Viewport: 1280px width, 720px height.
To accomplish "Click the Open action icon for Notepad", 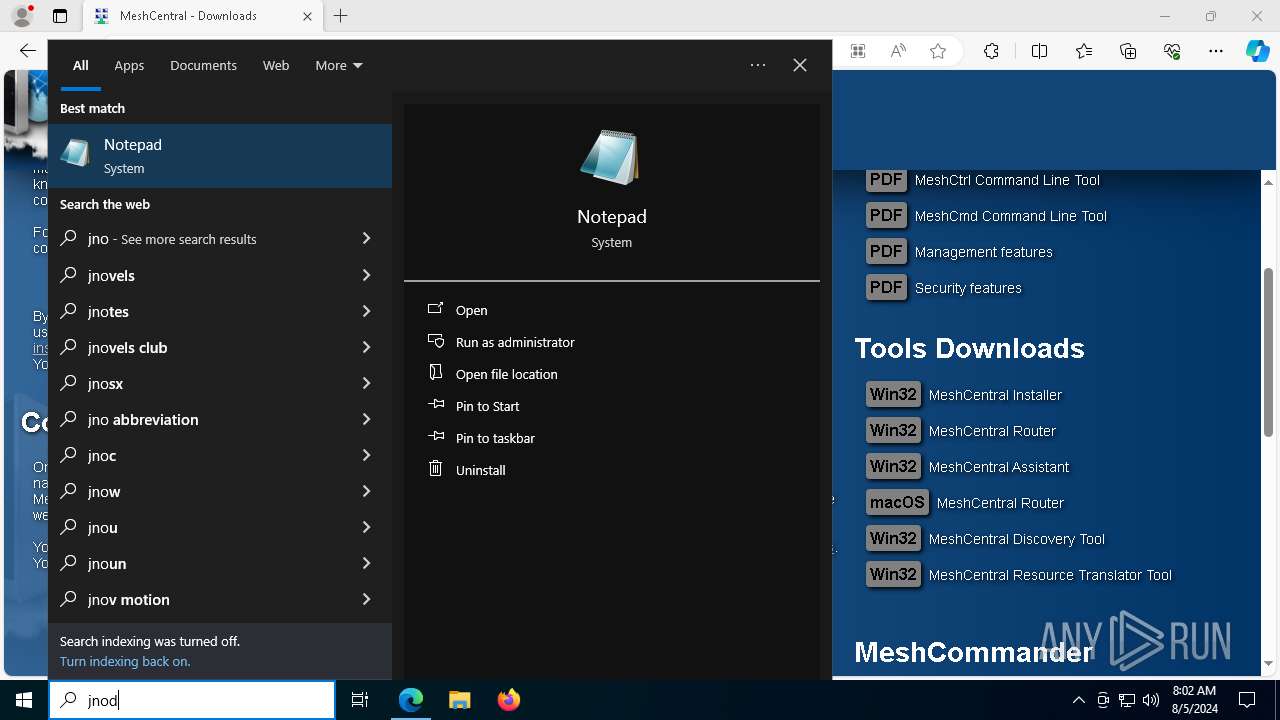I will [435, 309].
